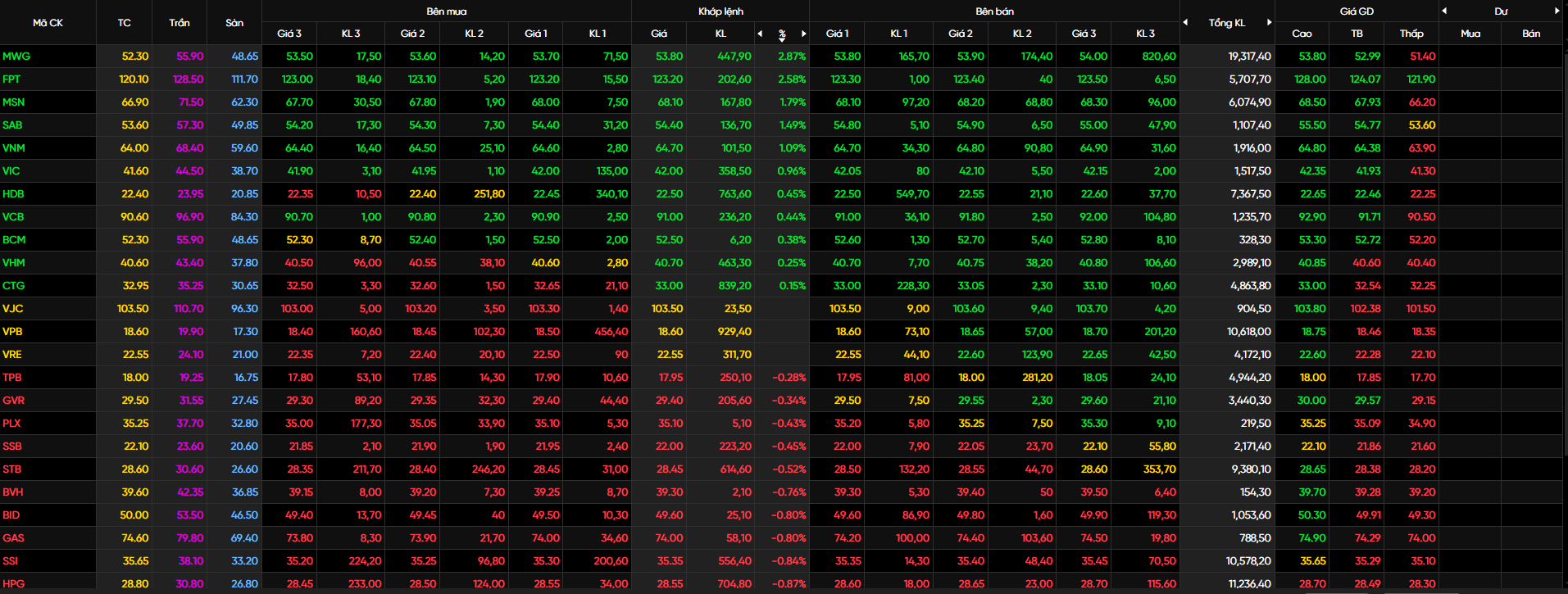Click the right arrow after Tổng KL header

point(1269,22)
